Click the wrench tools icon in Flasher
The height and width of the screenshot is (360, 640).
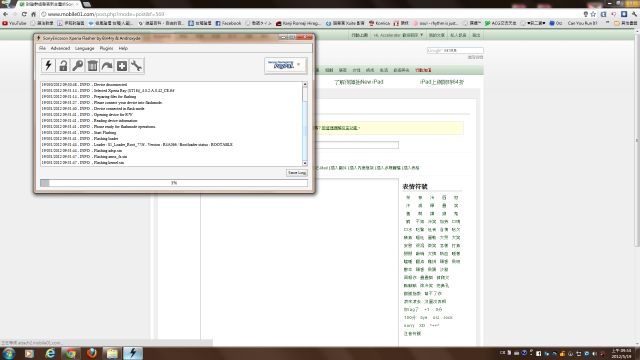point(136,66)
